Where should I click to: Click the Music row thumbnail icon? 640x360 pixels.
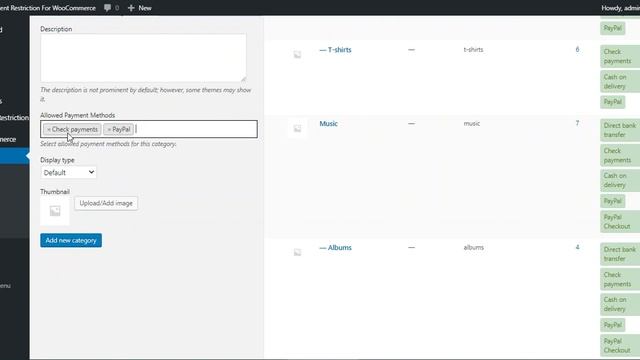click(x=298, y=129)
